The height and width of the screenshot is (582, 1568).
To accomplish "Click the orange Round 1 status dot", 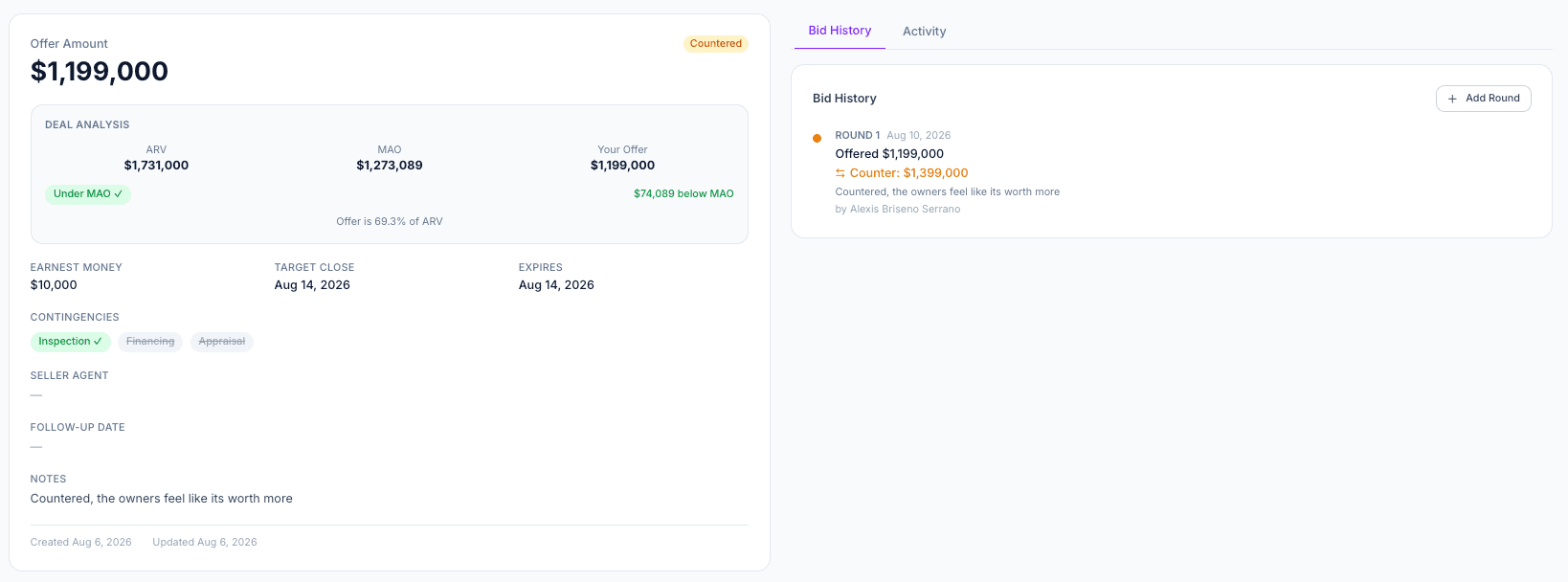I will (x=817, y=138).
